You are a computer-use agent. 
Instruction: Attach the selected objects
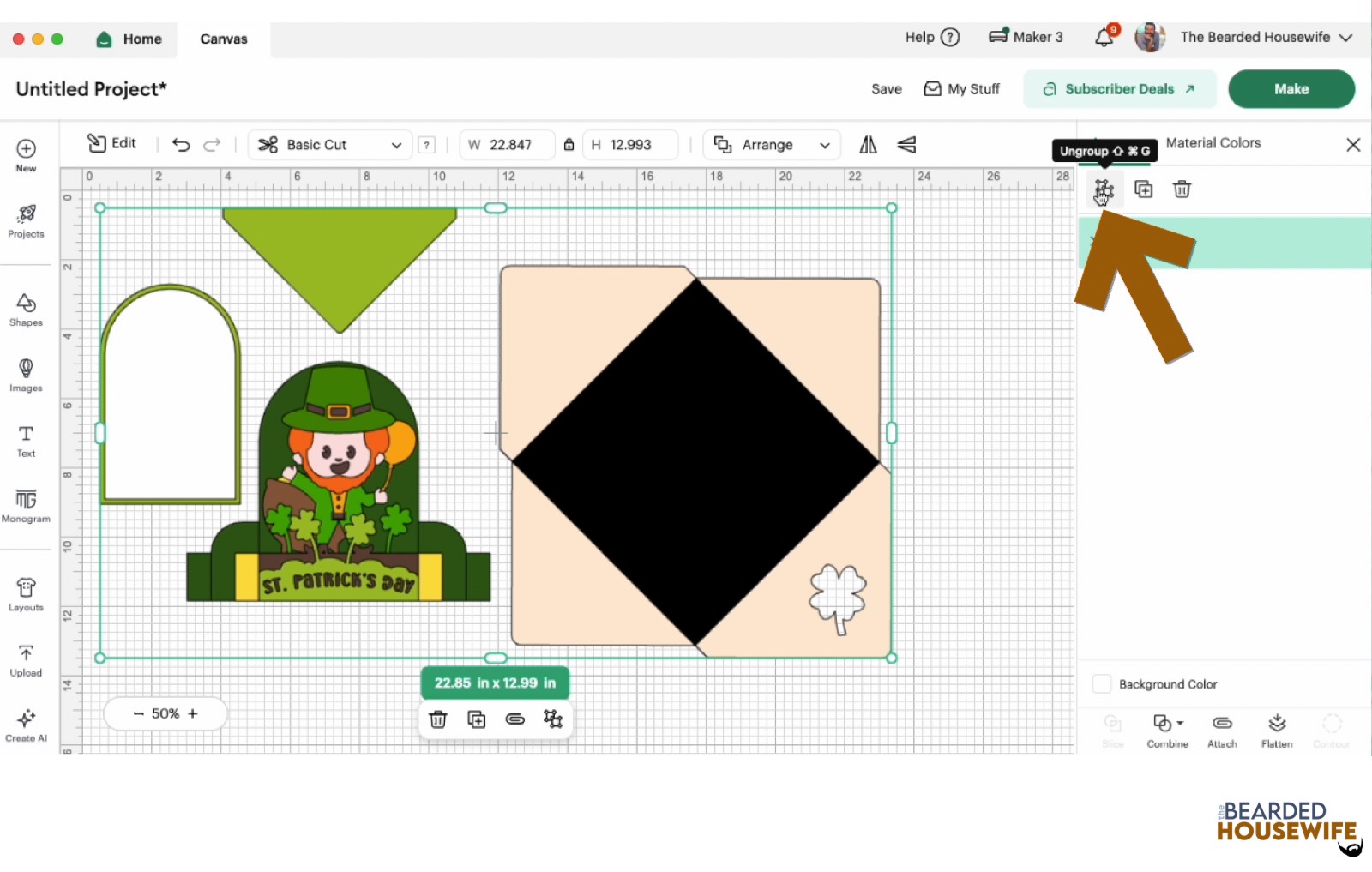click(1222, 729)
